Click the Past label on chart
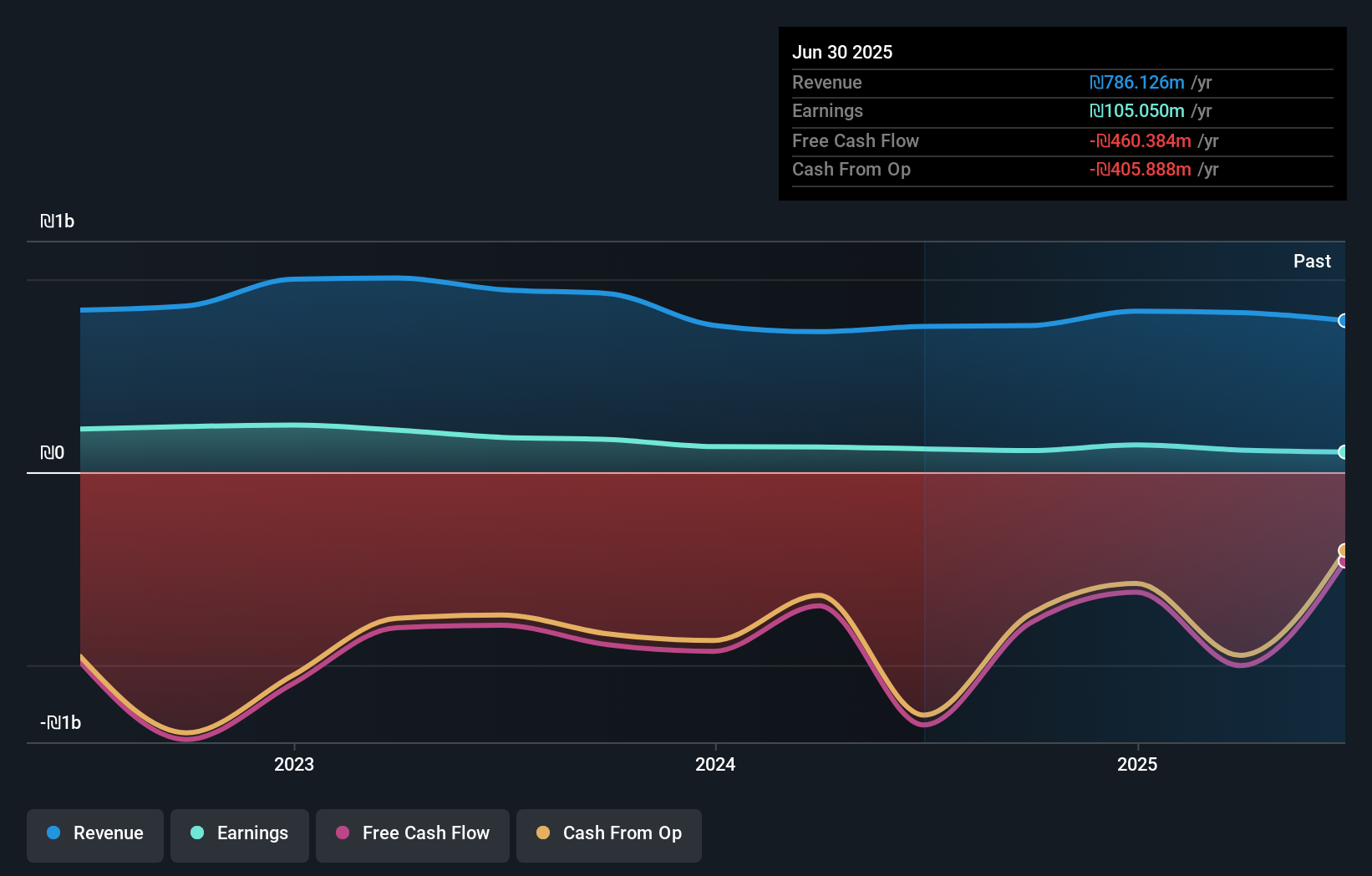The image size is (1372, 876). click(x=1312, y=262)
